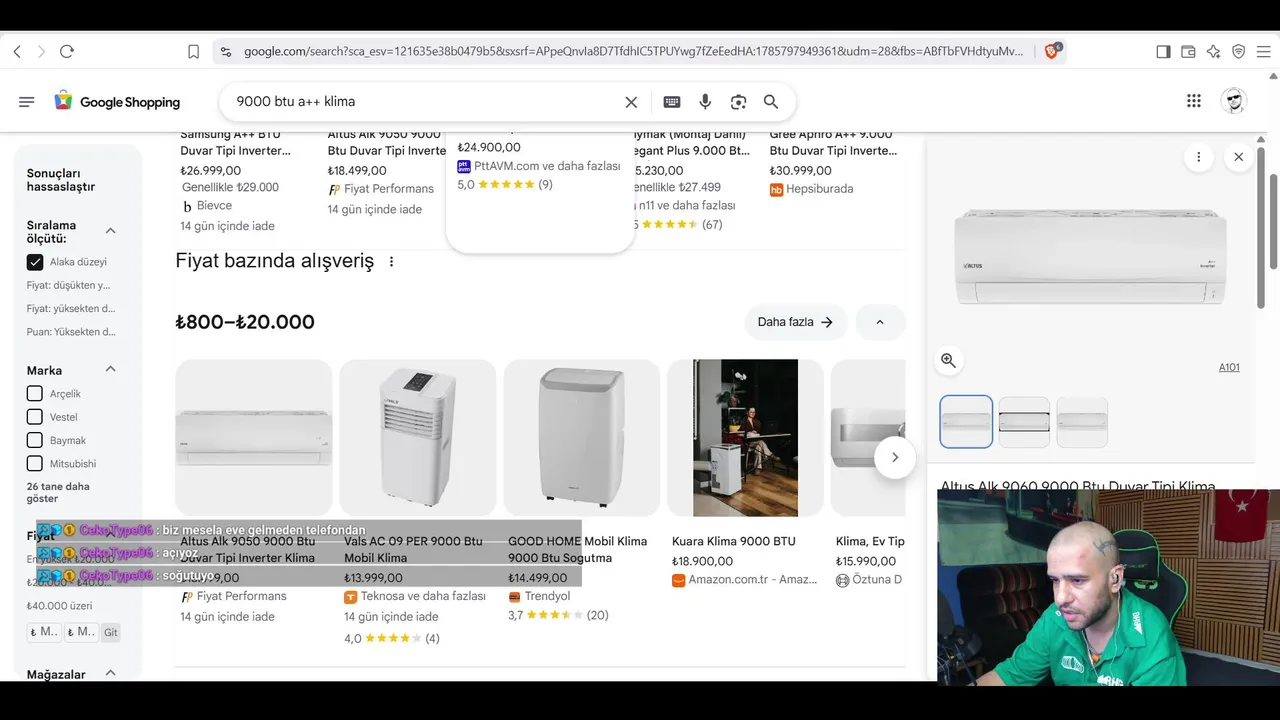
Task: Select the first Altus image thumbnail
Action: [966, 421]
